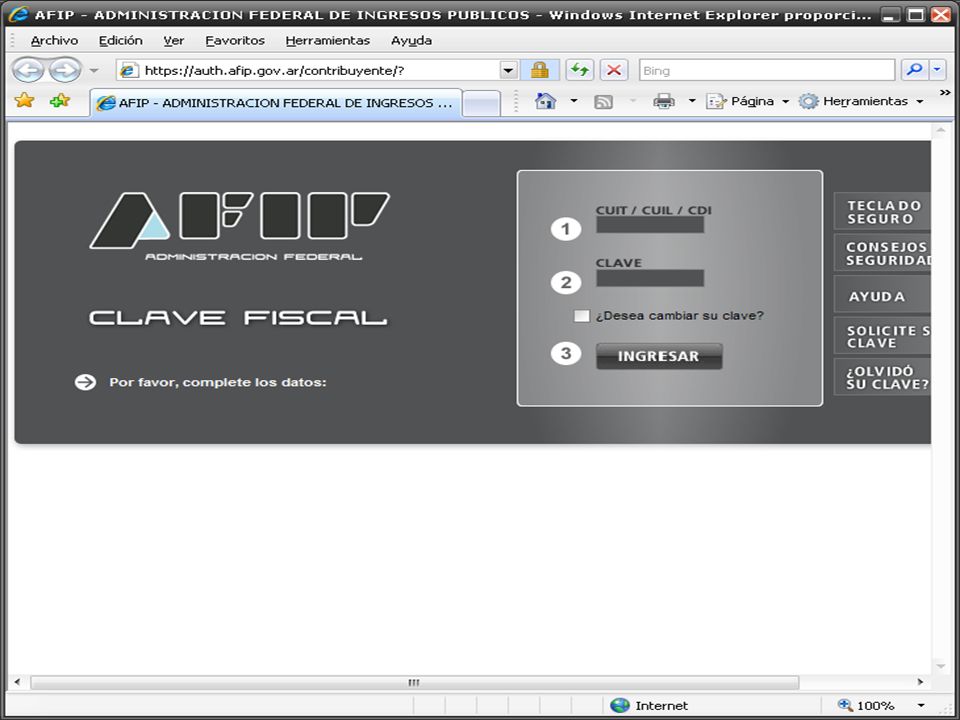Open Herramientas in the menu bar
Viewport: 960px width, 720px height.
pyautogui.click(x=328, y=40)
